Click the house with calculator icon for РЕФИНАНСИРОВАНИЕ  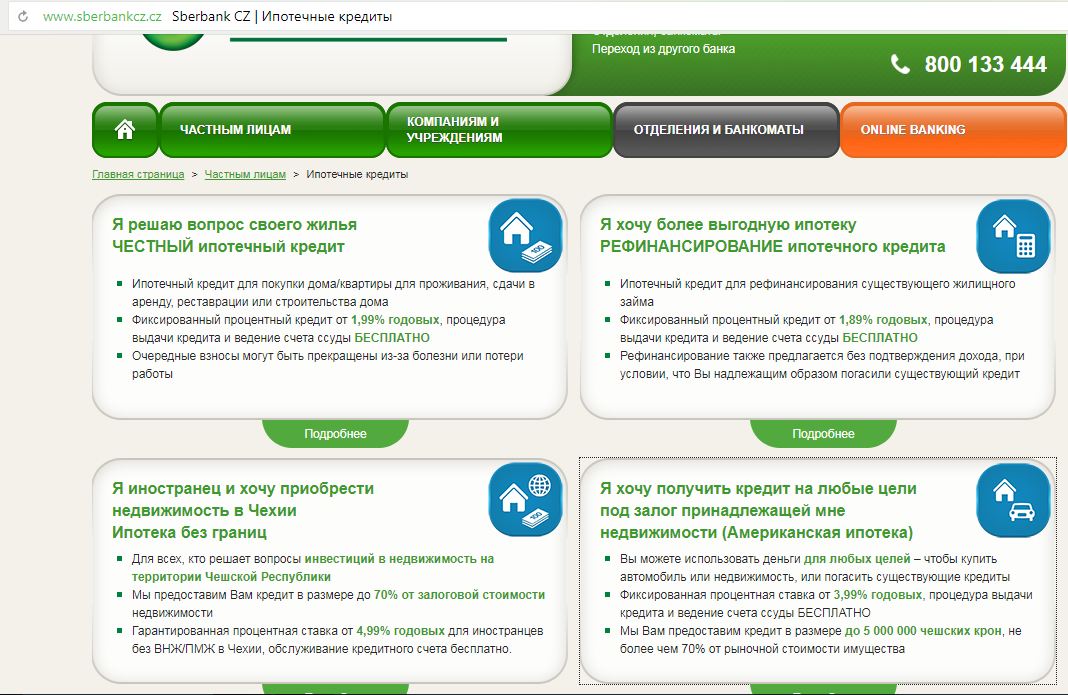[1013, 235]
